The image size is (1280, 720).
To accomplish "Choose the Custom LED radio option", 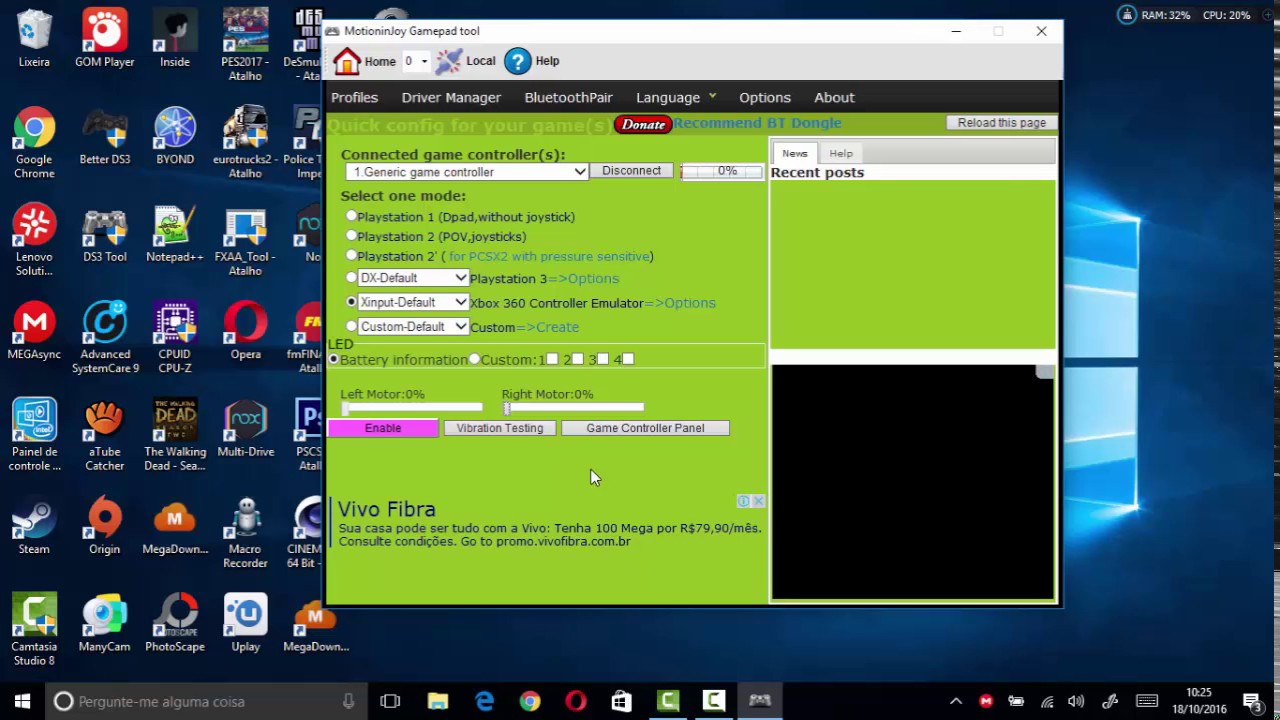I will click(475, 359).
